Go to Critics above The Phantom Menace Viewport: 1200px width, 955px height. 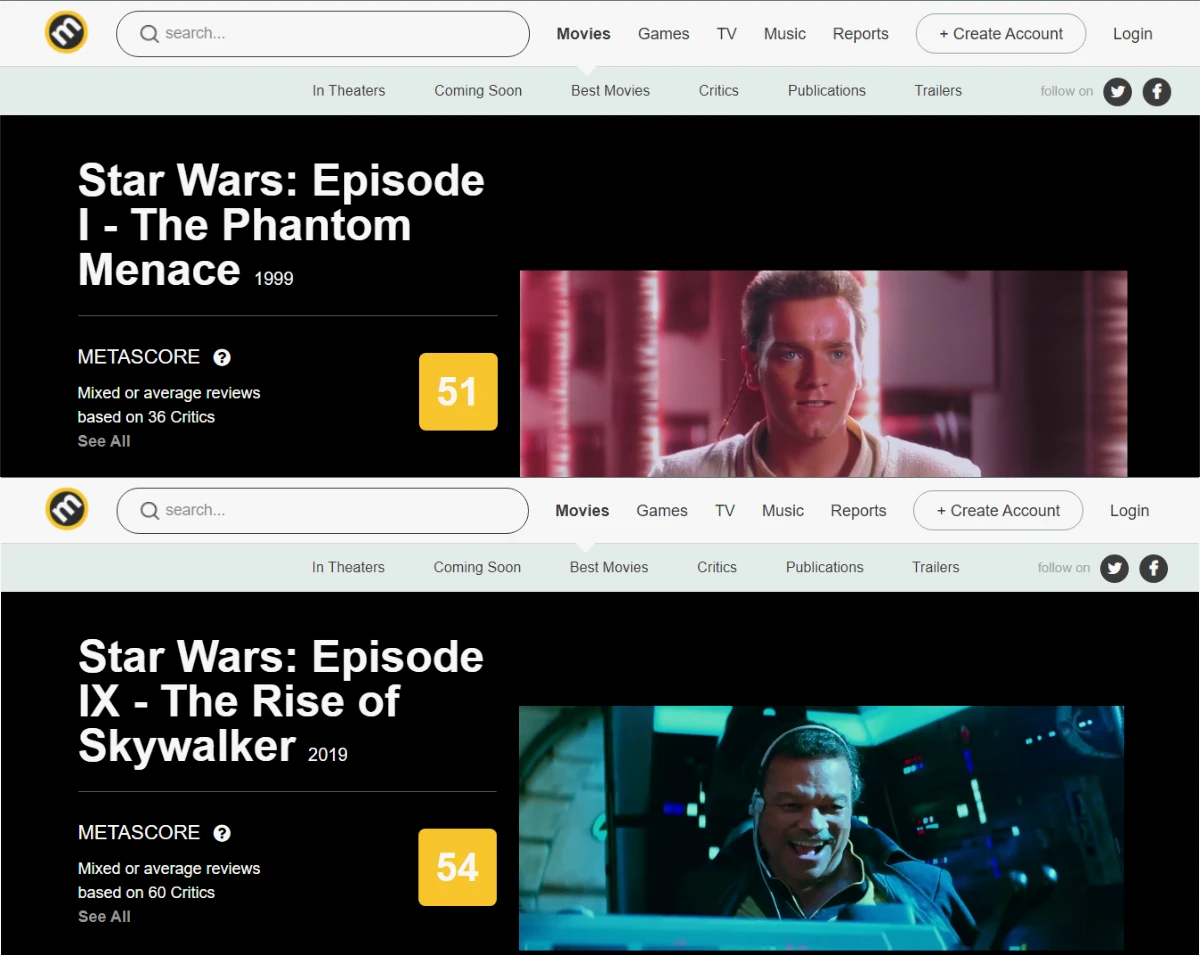719,91
